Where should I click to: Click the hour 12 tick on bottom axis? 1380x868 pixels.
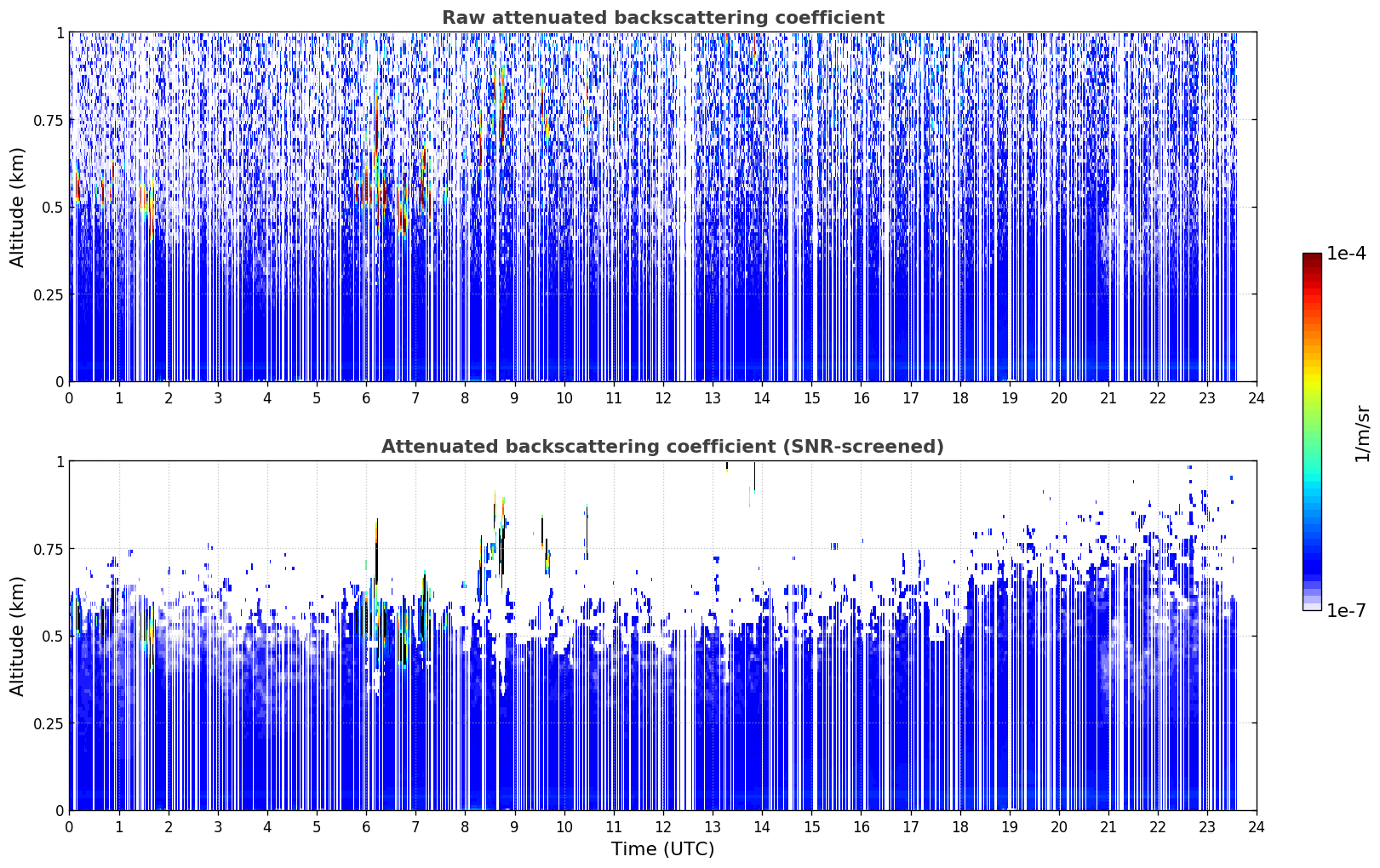point(662,826)
